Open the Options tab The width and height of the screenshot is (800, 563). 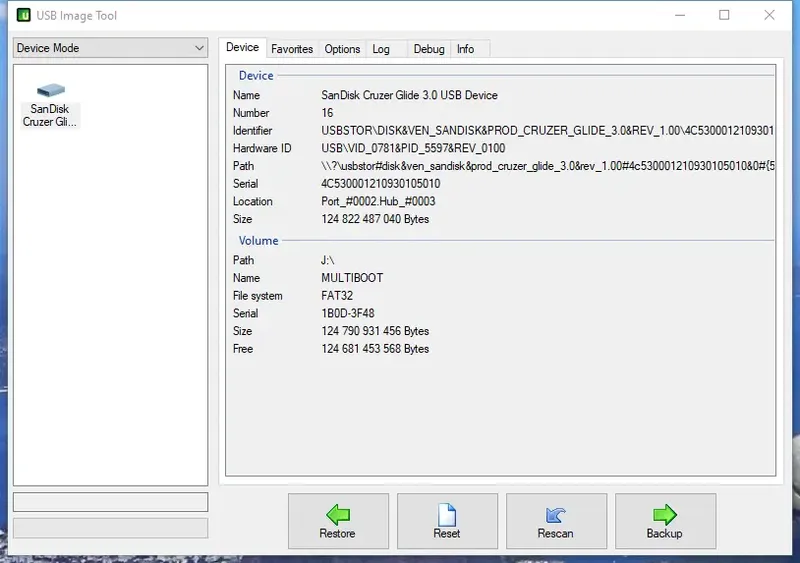coord(342,49)
